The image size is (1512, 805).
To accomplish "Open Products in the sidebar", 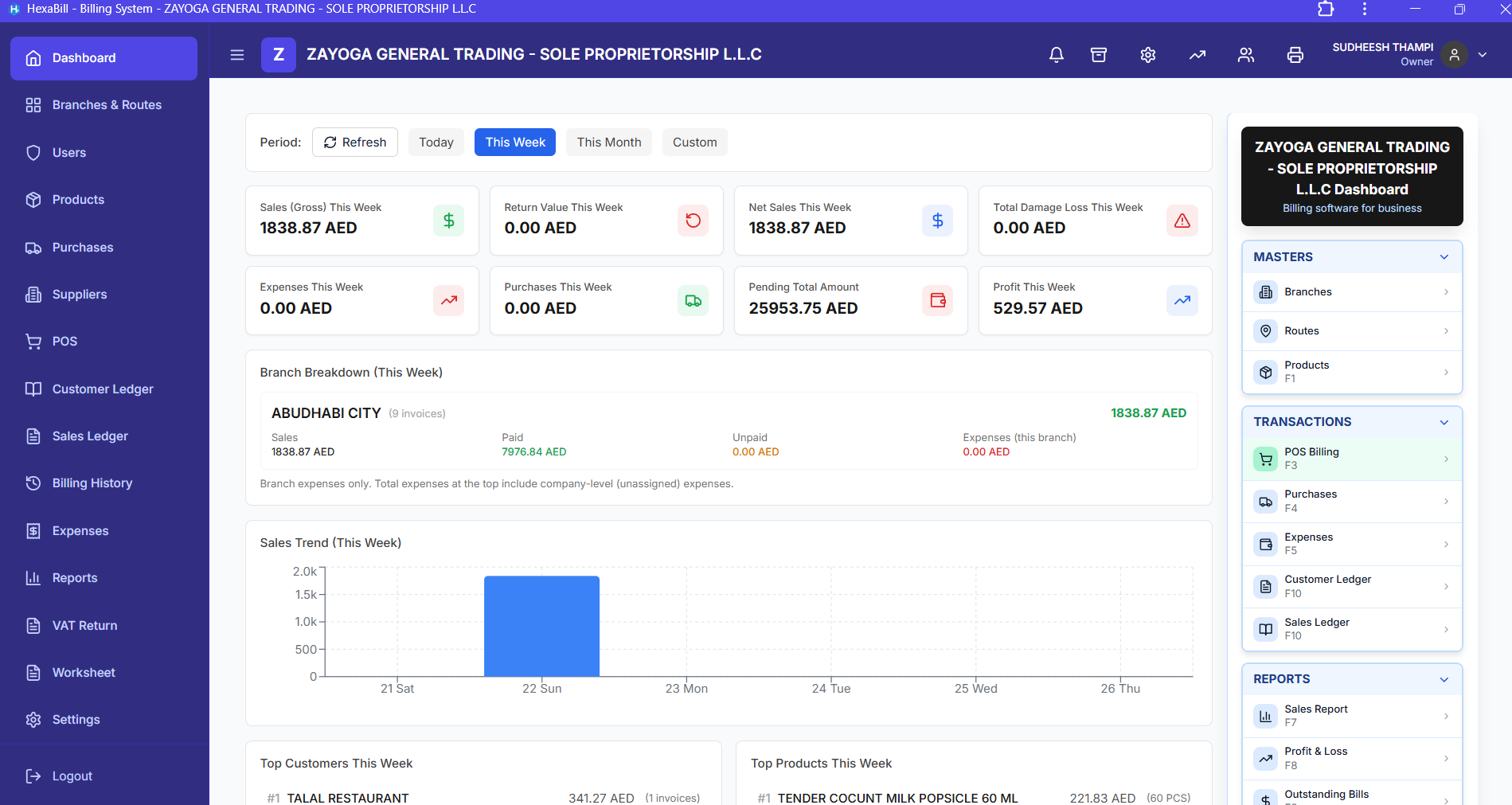I will pos(104,200).
